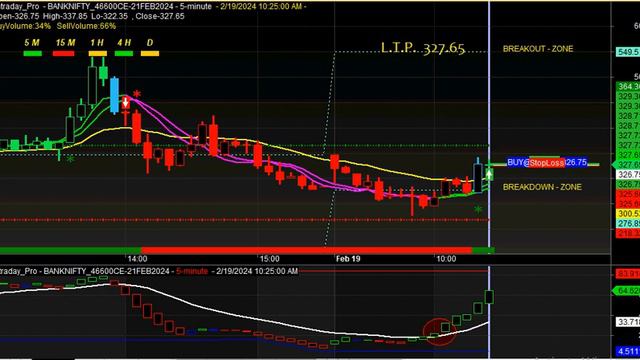
Task: Click the long red trend ribbon segment
Action: 306,250
